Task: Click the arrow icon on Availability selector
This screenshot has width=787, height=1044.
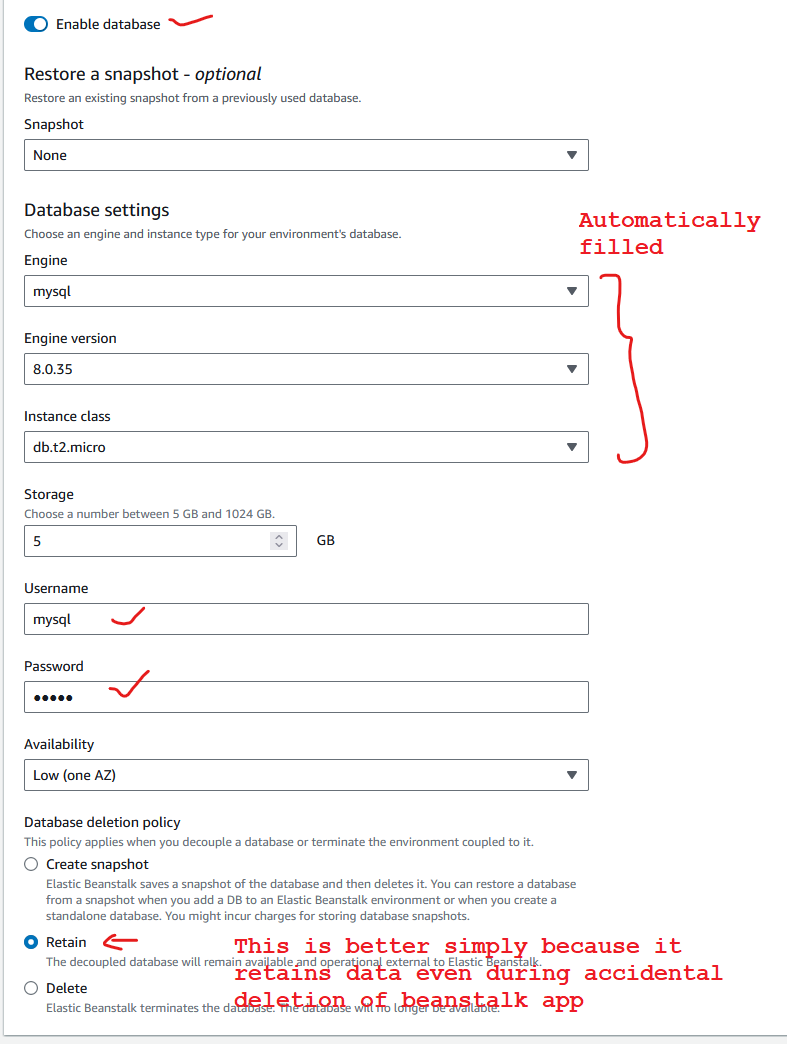Action: (x=572, y=775)
